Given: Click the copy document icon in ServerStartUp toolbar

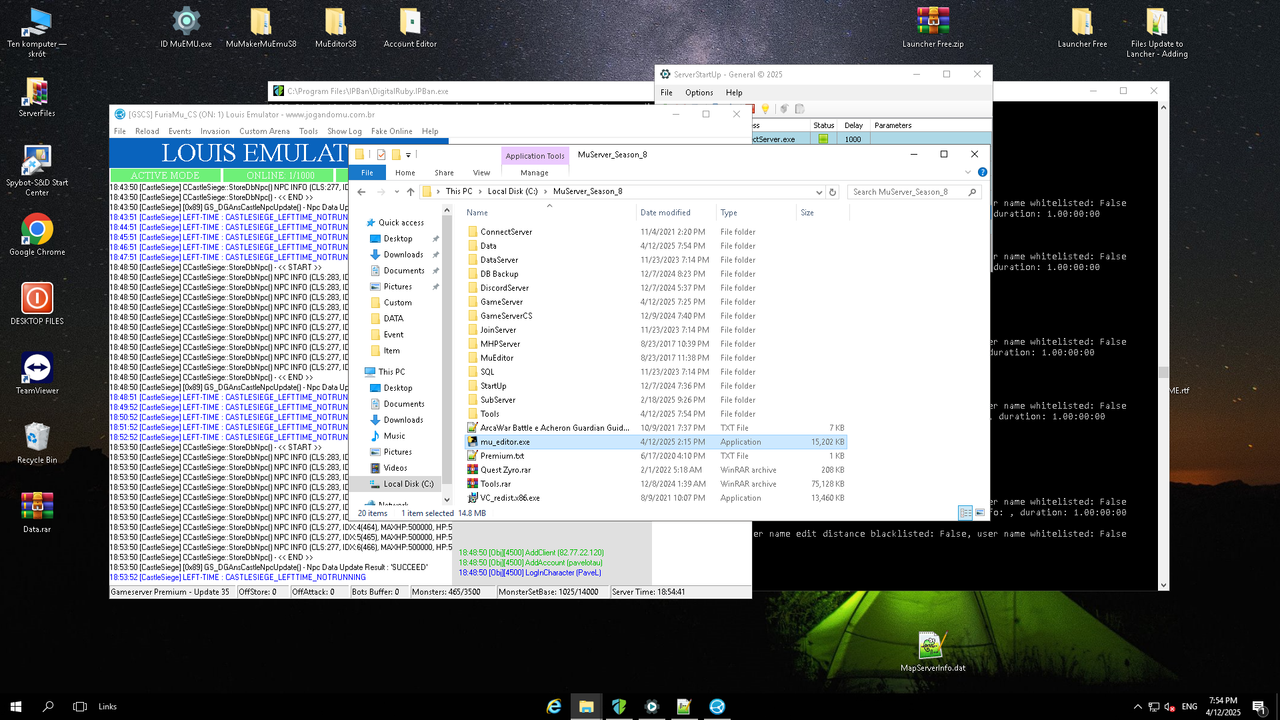Looking at the screenshot, I should point(799,108).
